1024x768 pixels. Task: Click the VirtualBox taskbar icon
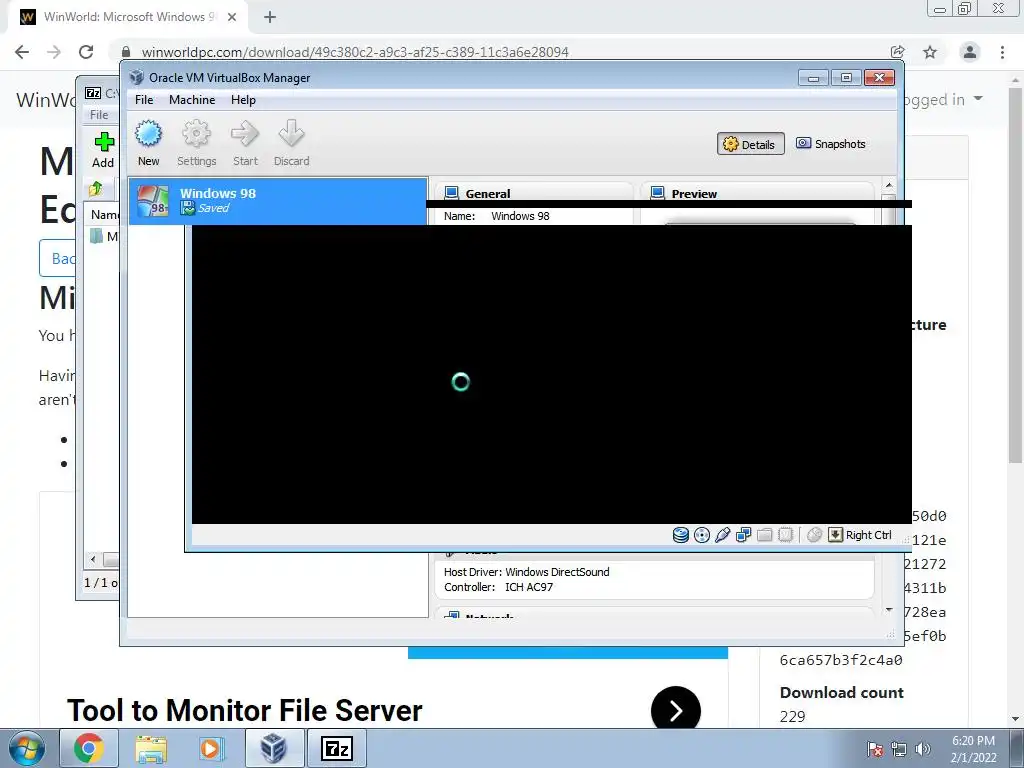[x=274, y=748]
